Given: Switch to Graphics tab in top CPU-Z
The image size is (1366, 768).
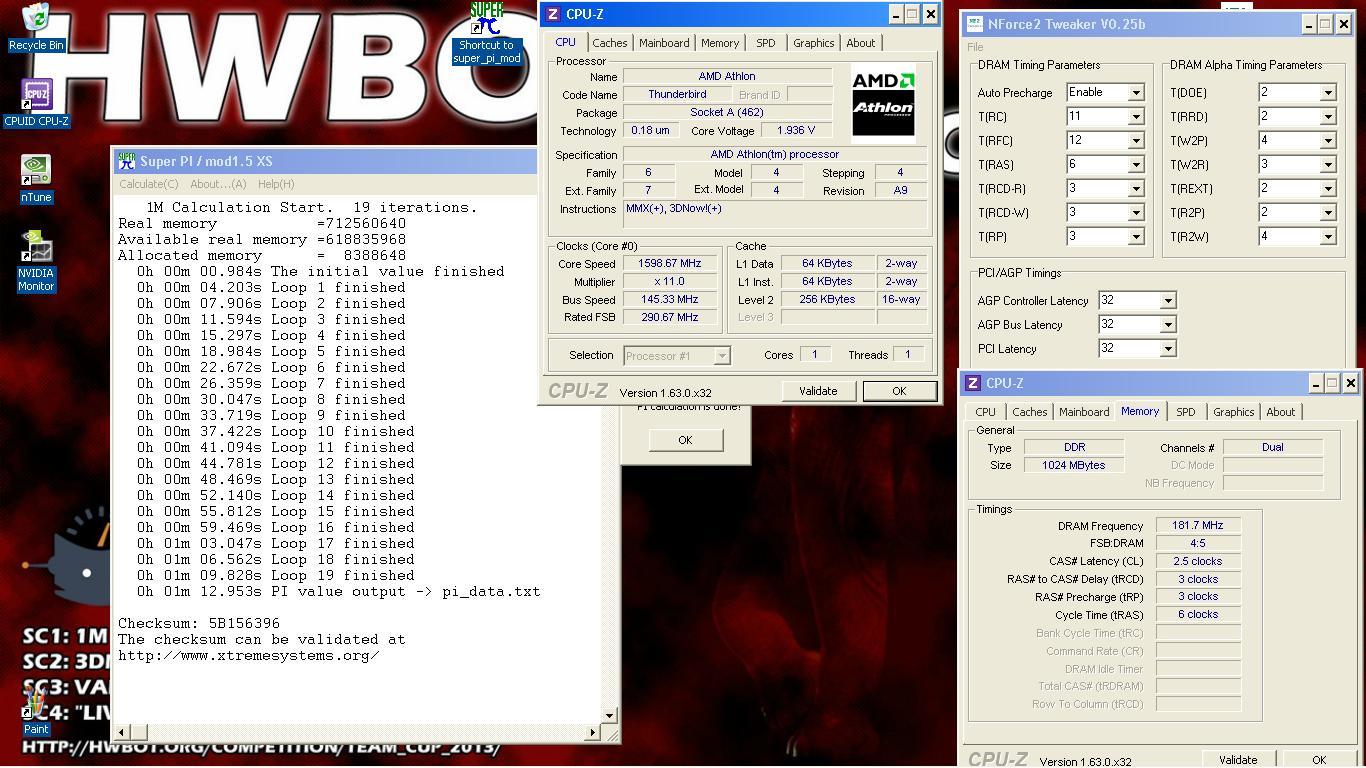Looking at the screenshot, I should pos(813,43).
